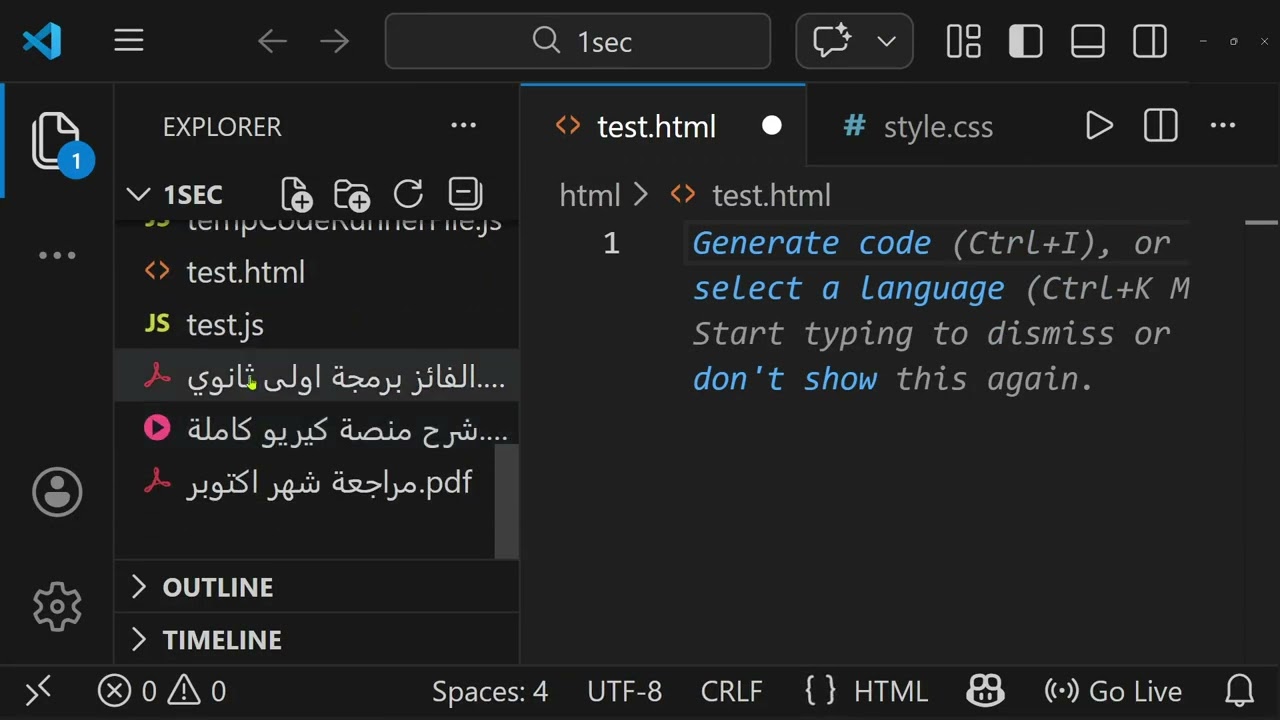Viewport: 1280px width, 720px height.
Task: Collapse the 1SEC folder section
Action: 175,194
